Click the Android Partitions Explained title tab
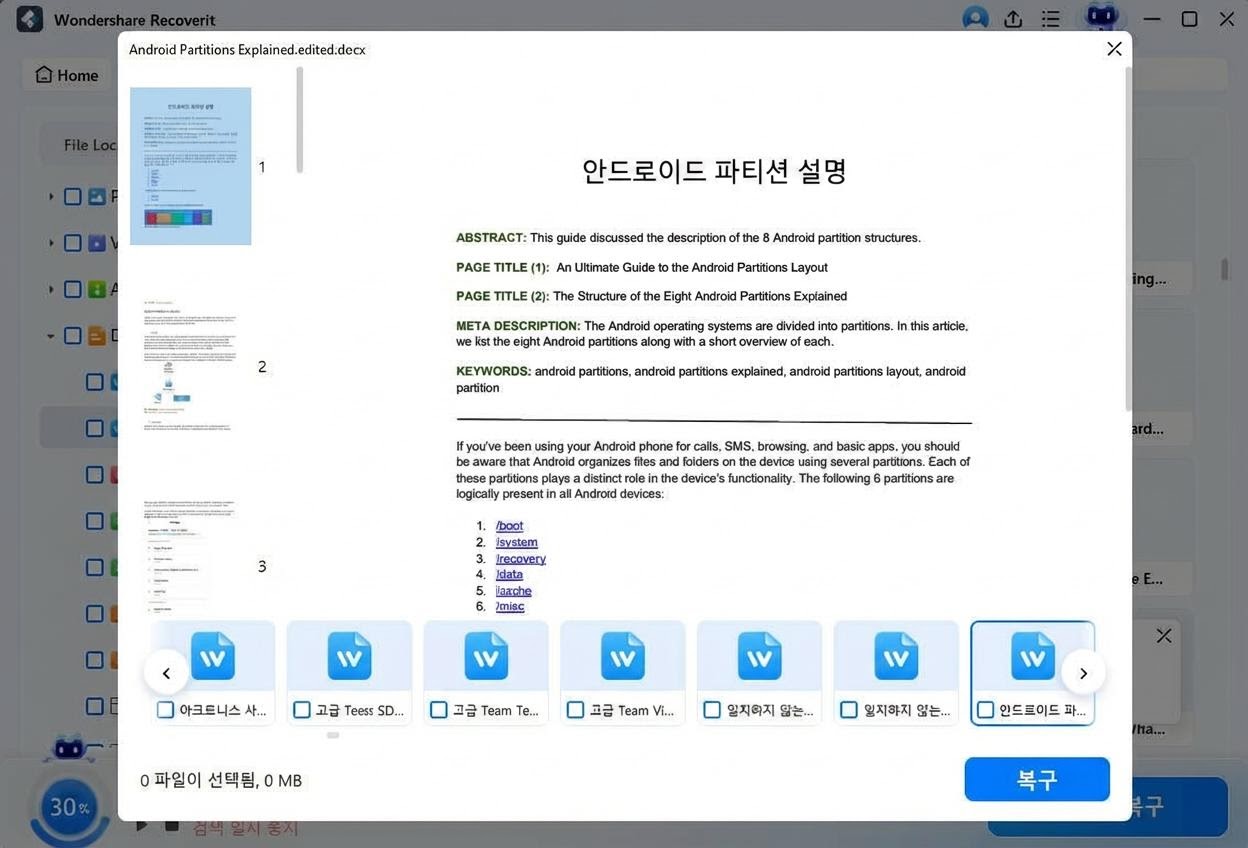Viewport: 1248px width, 848px height. click(x=247, y=49)
